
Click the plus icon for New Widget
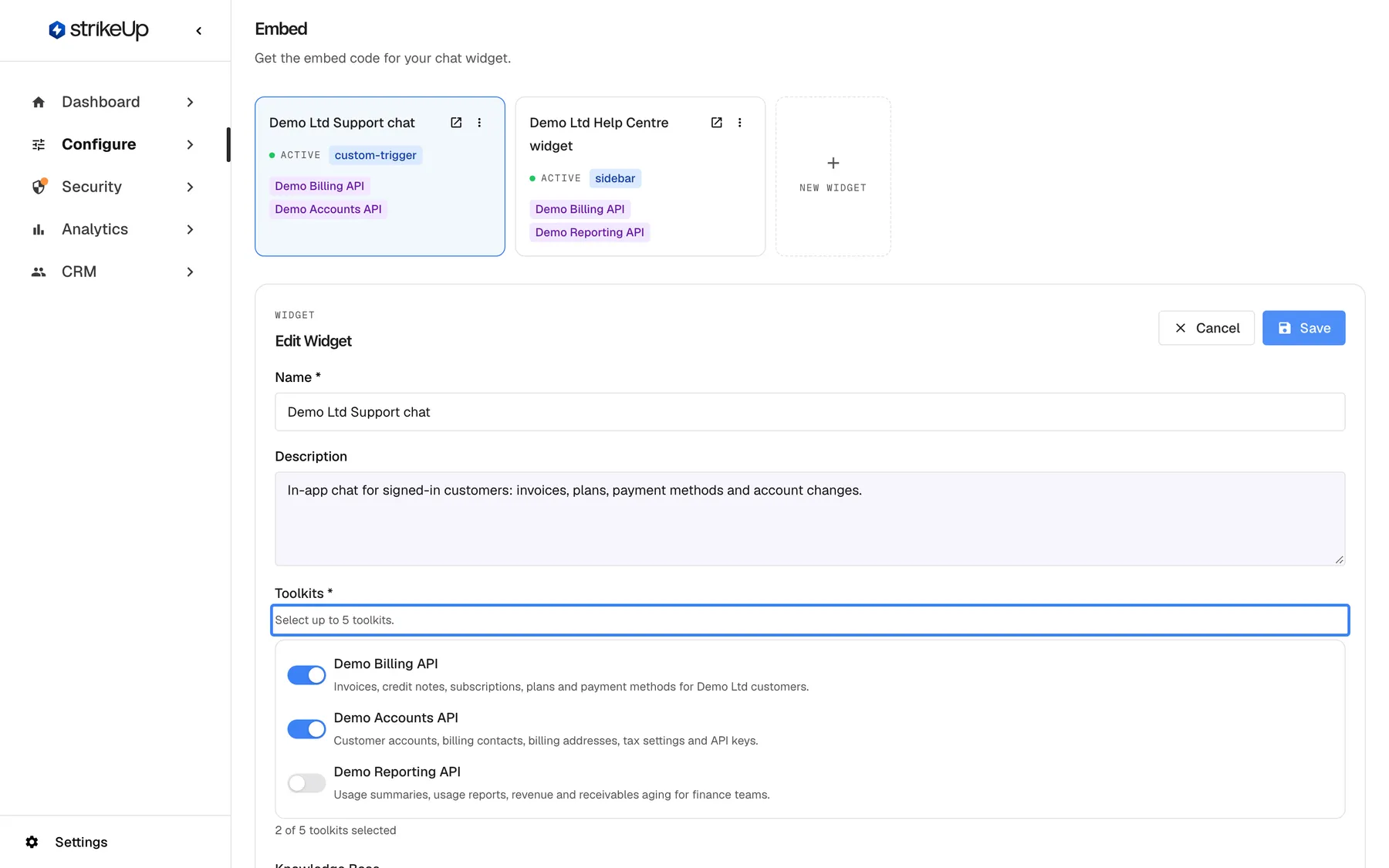click(x=833, y=163)
